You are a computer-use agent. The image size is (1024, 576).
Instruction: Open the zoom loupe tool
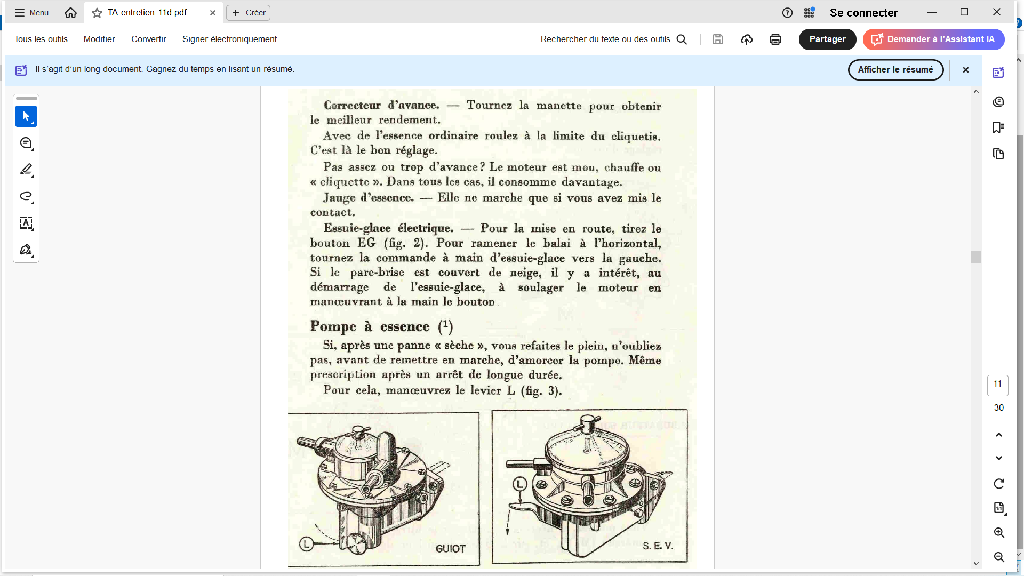(25, 143)
